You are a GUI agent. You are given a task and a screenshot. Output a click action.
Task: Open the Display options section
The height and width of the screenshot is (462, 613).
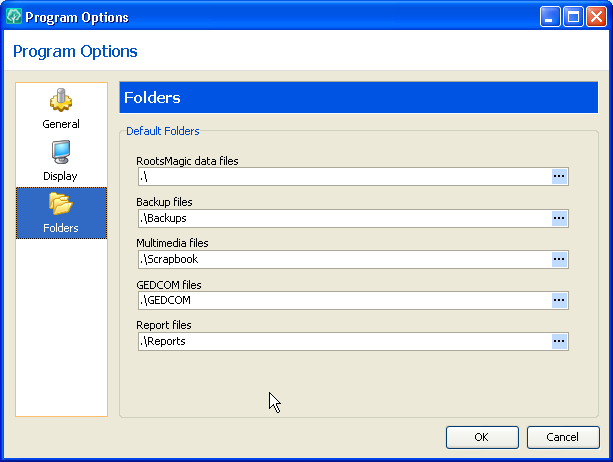61,161
